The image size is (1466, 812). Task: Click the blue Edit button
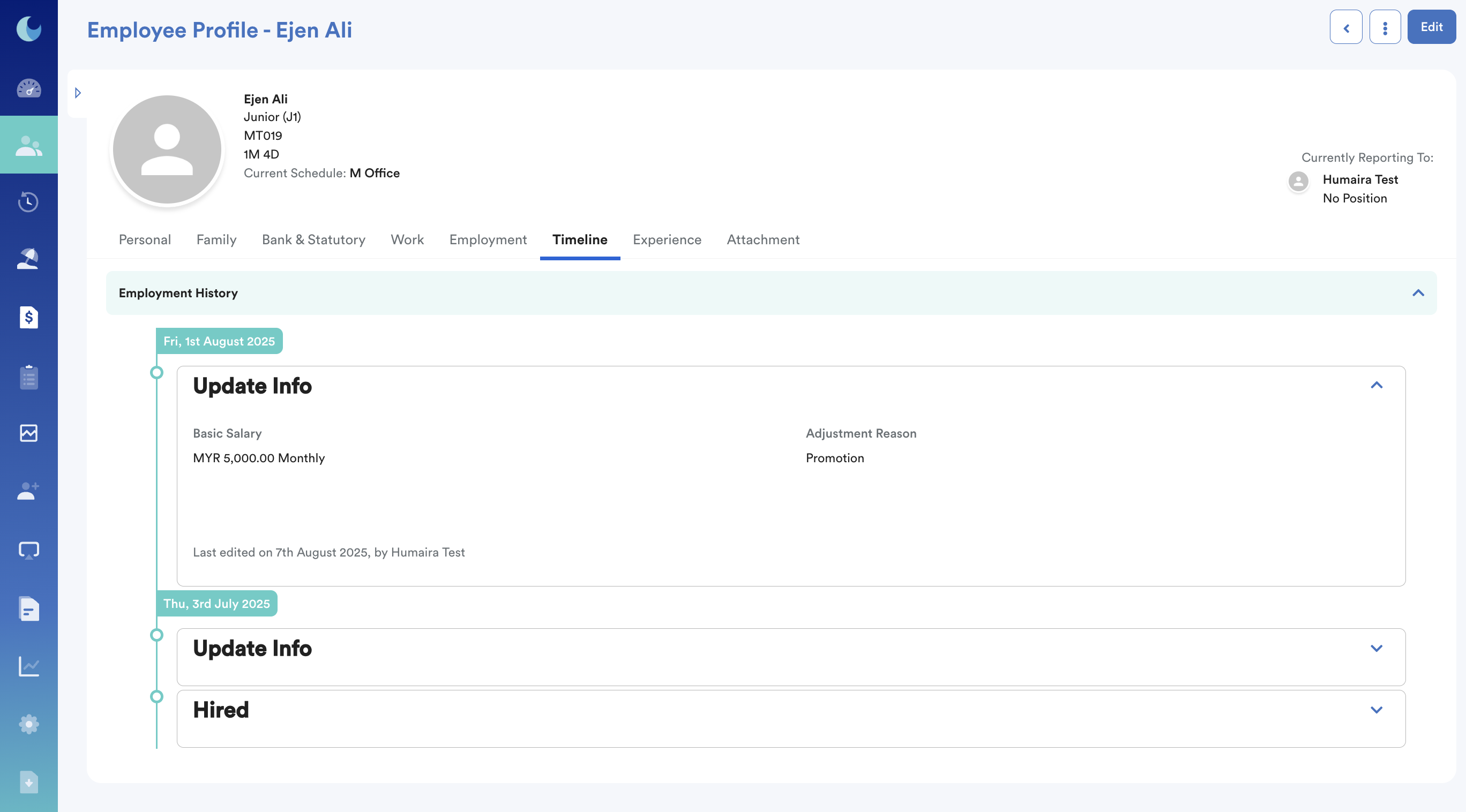point(1431,27)
